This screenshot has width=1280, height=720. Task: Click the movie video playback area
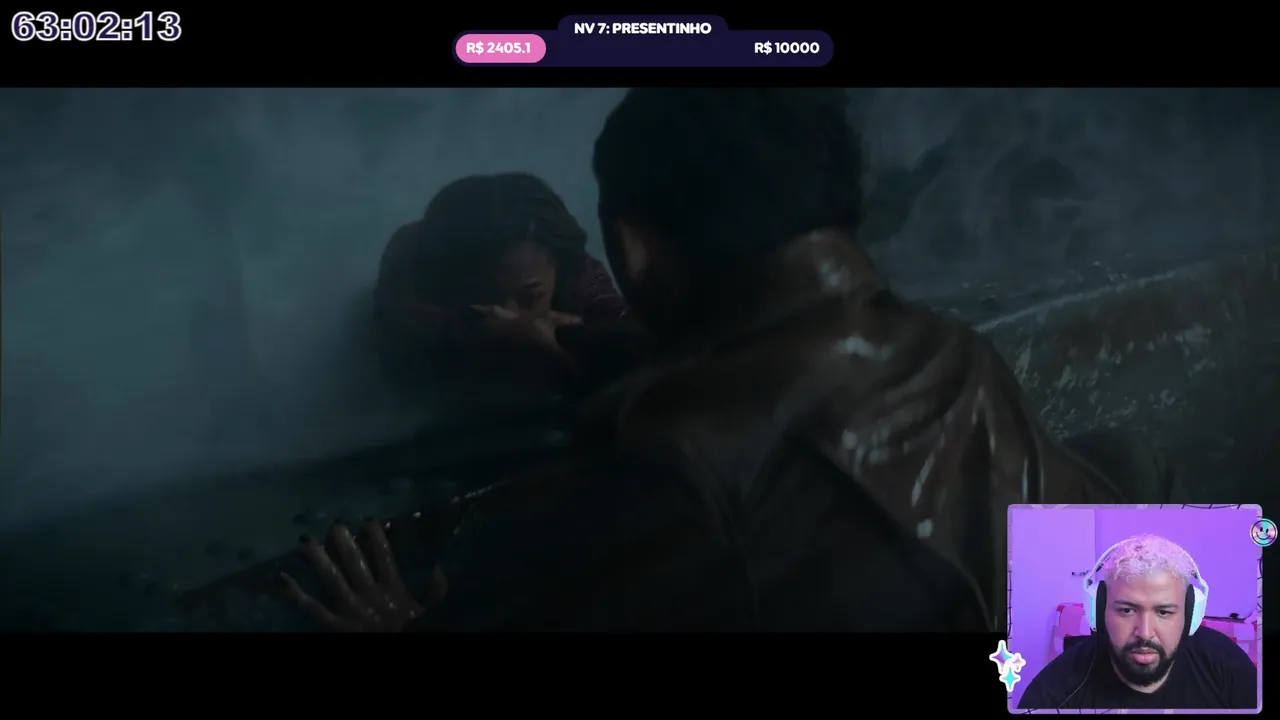tap(640, 360)
